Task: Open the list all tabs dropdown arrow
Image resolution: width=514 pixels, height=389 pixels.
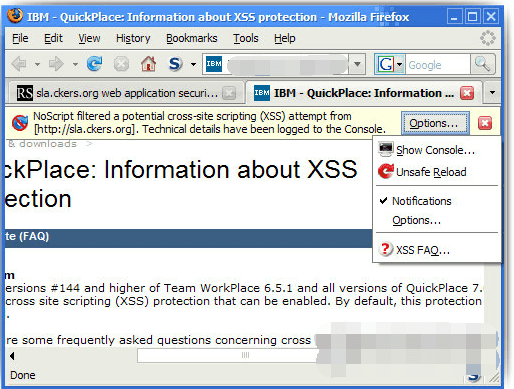Action: click(x=492, y=93)
